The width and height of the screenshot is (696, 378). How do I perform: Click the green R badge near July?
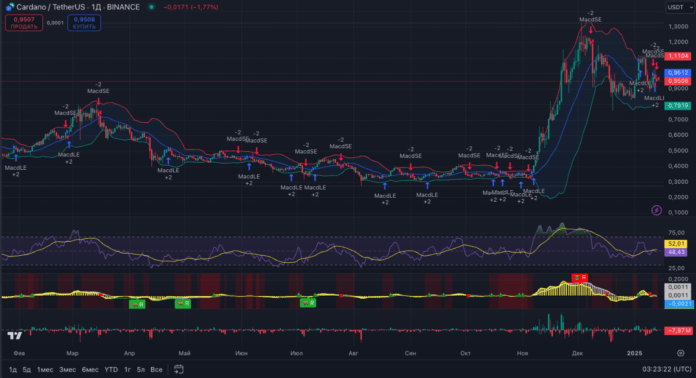pyautogui.click(x=308, y=303)
